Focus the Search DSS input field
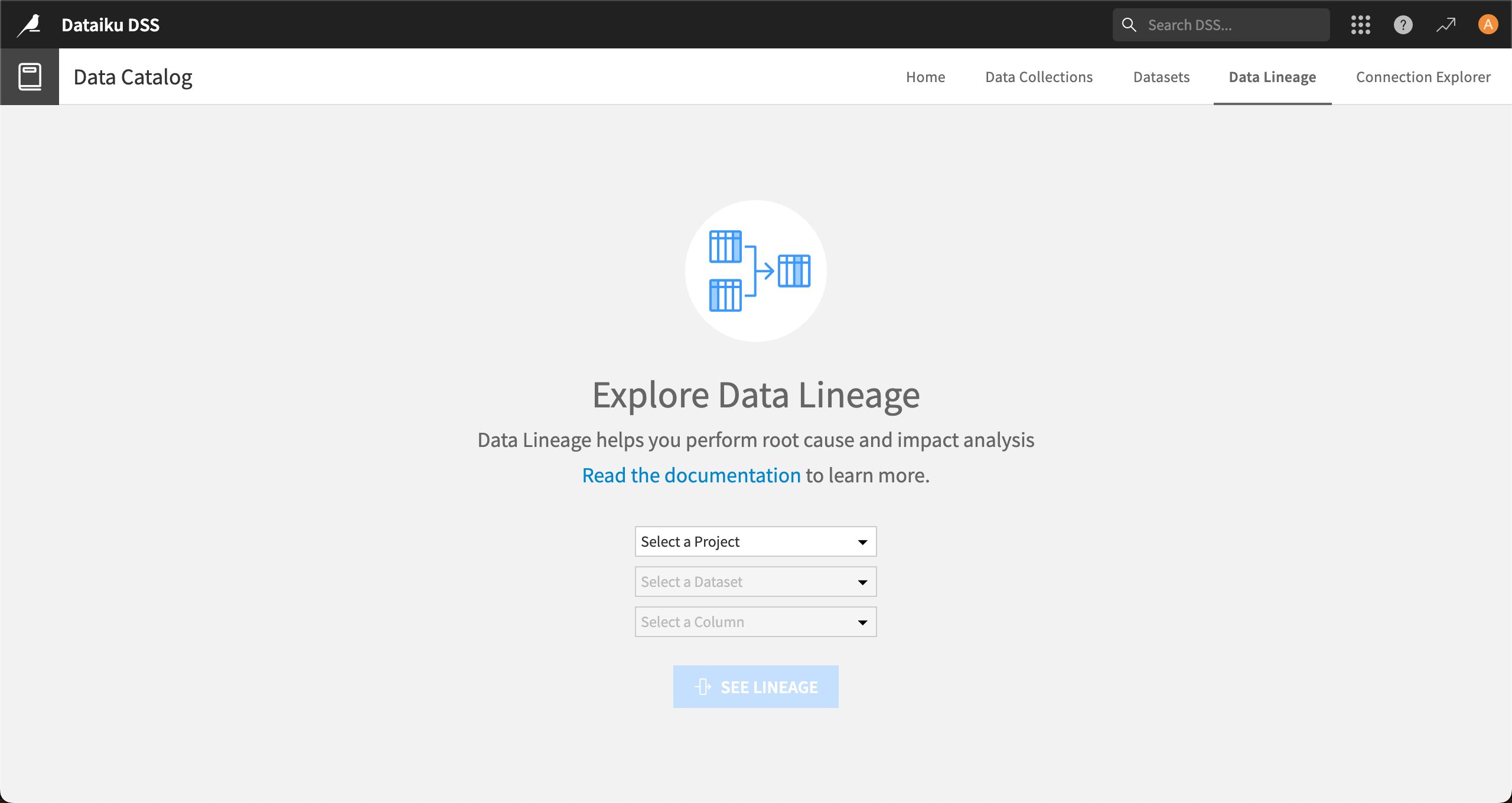 [1221, 25]
